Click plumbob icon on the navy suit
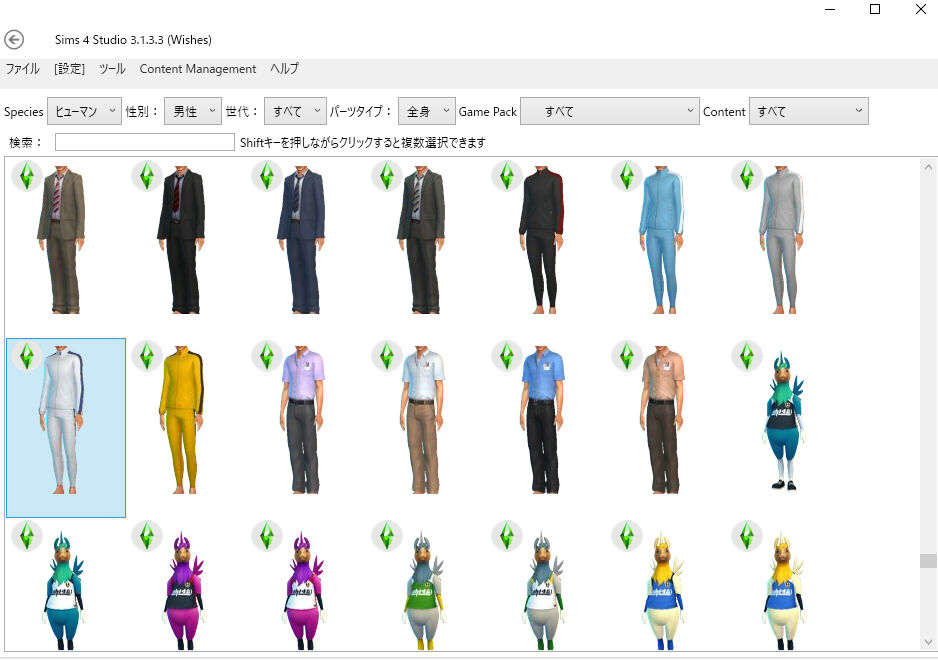The image size is (938, 660). click(x=267, y=176)
